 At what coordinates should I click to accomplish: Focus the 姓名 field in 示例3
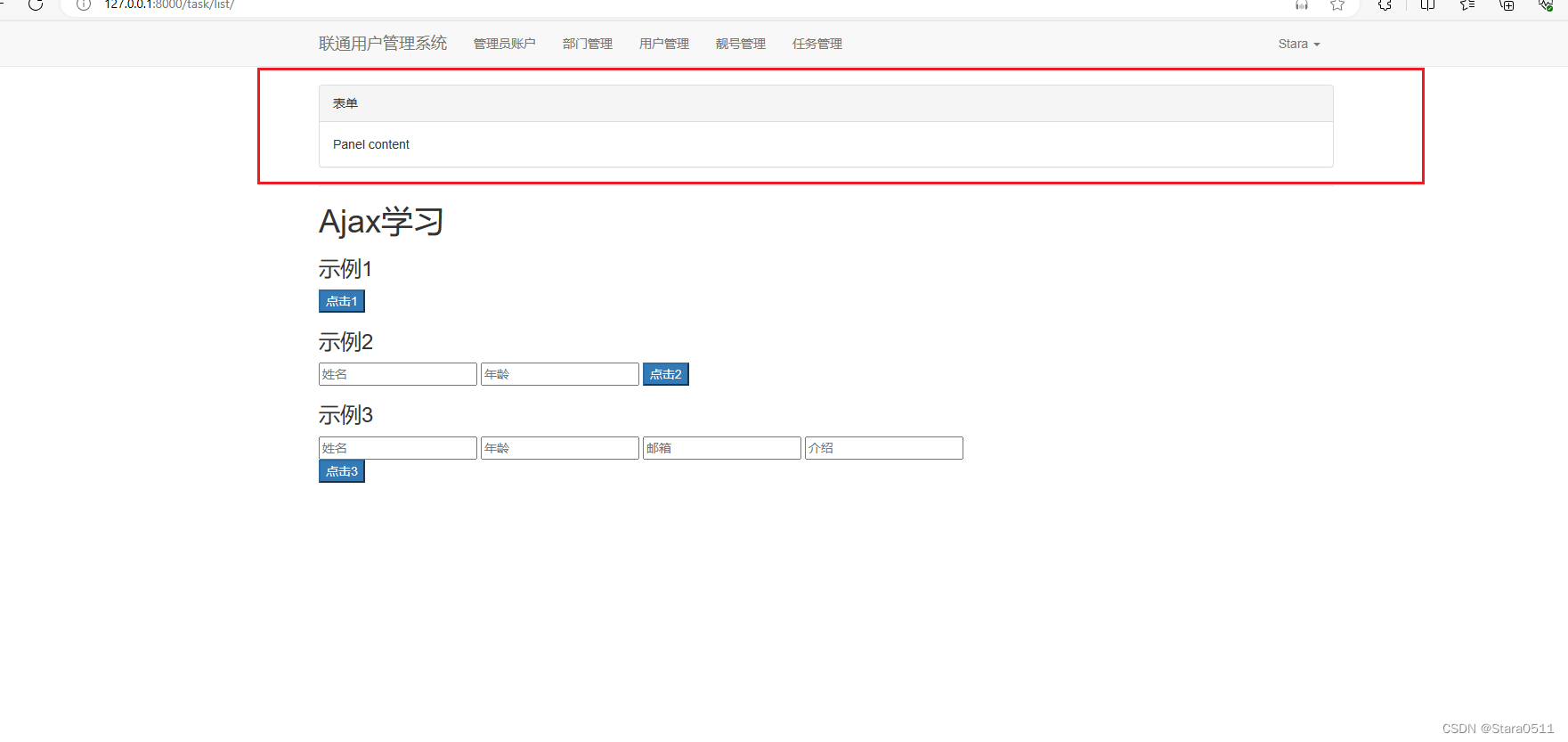pos(398,448)
